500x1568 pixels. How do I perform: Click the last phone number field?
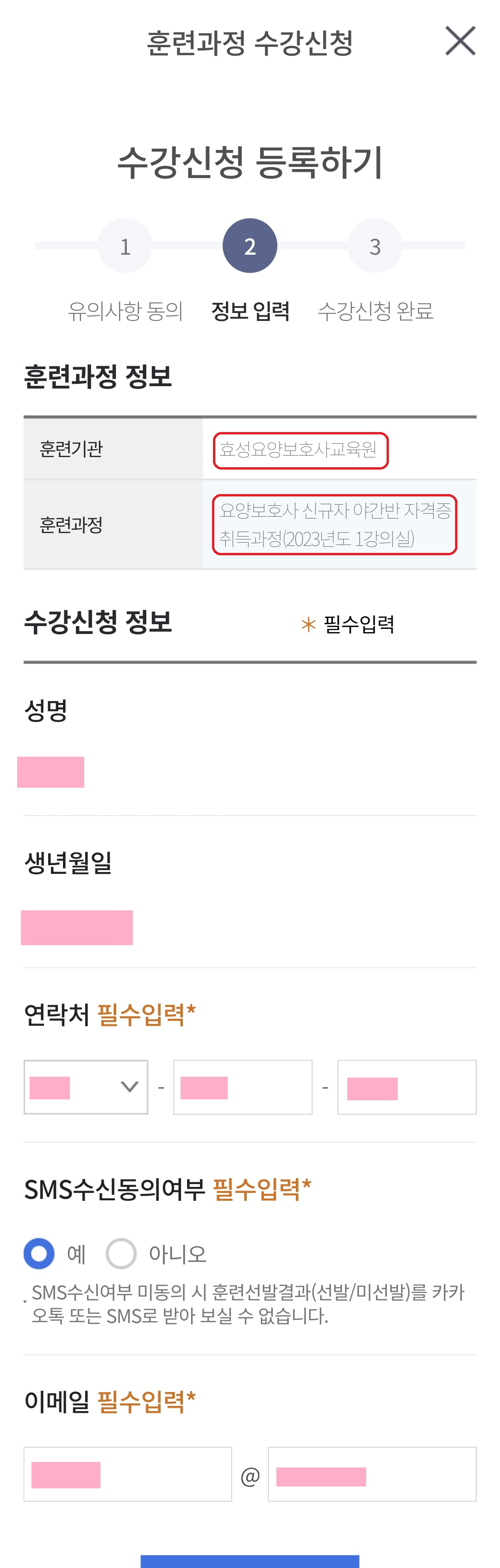406,1086
